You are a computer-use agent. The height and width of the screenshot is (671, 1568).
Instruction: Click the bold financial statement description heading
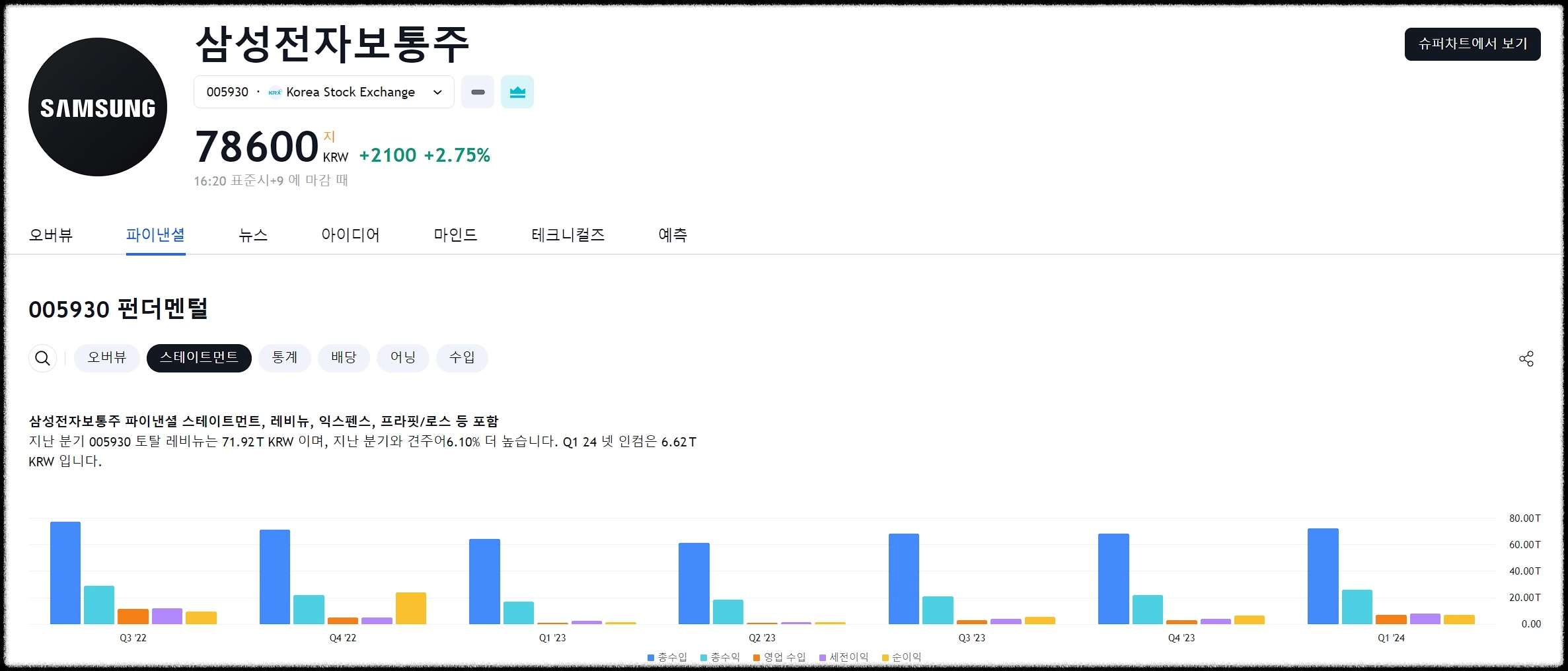click(264, 421)
